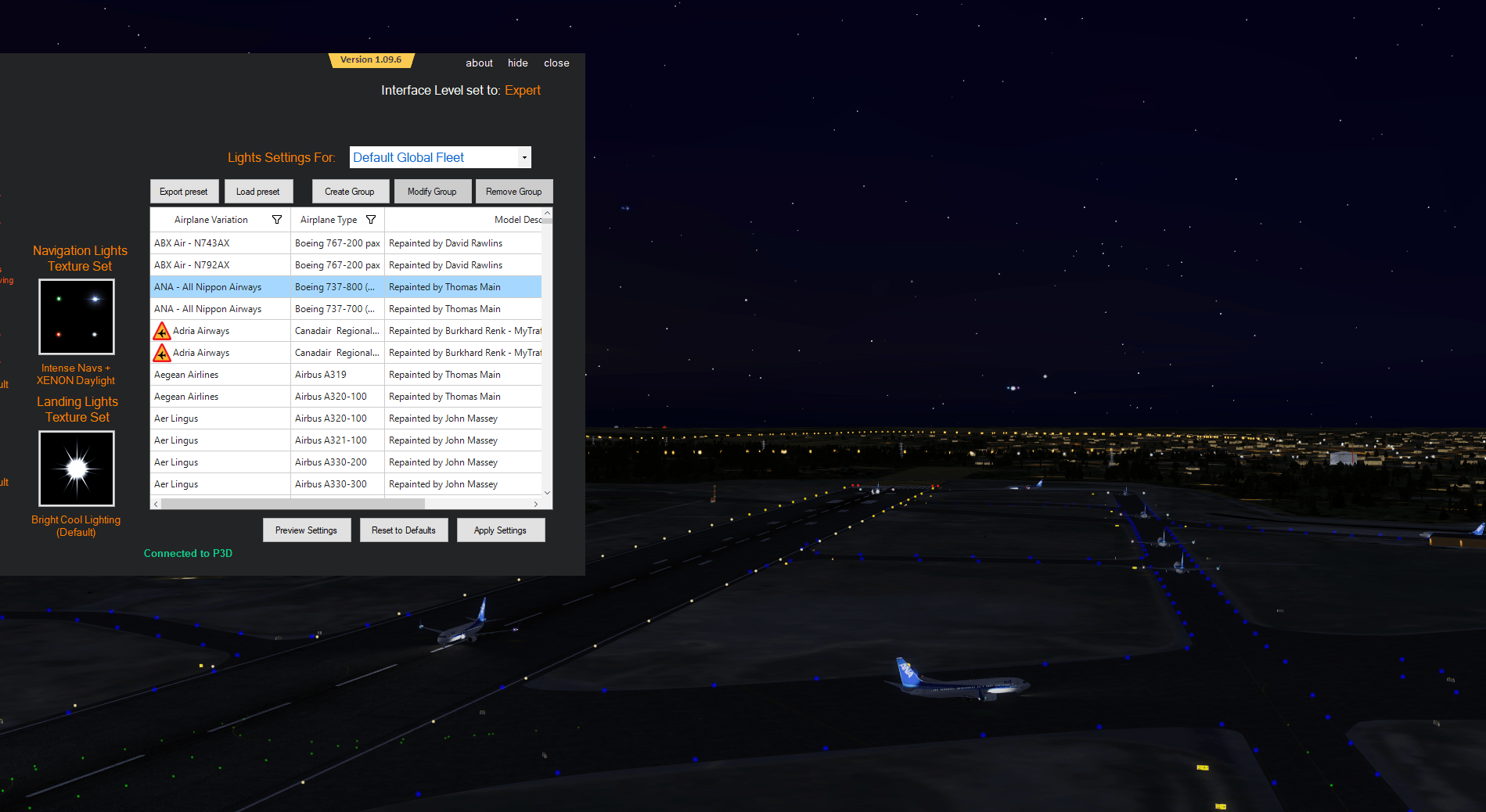Click the Load preset button
Screen dimensions: 1486x812
pos(258,192)
